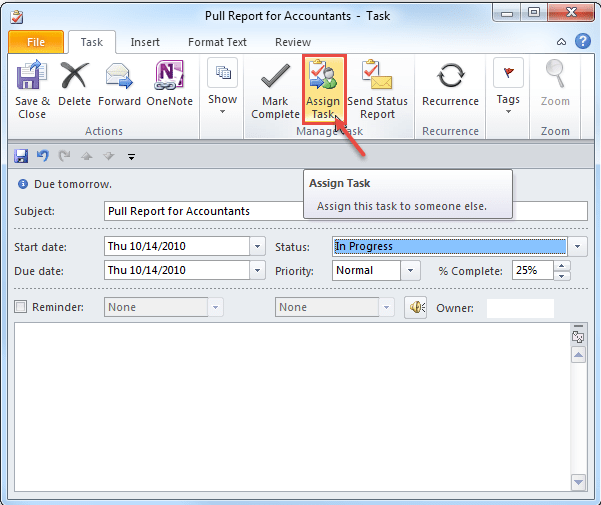The image size is (601, 505).
Task: Click the Normal priority value box
Action: tap(366, 271)
